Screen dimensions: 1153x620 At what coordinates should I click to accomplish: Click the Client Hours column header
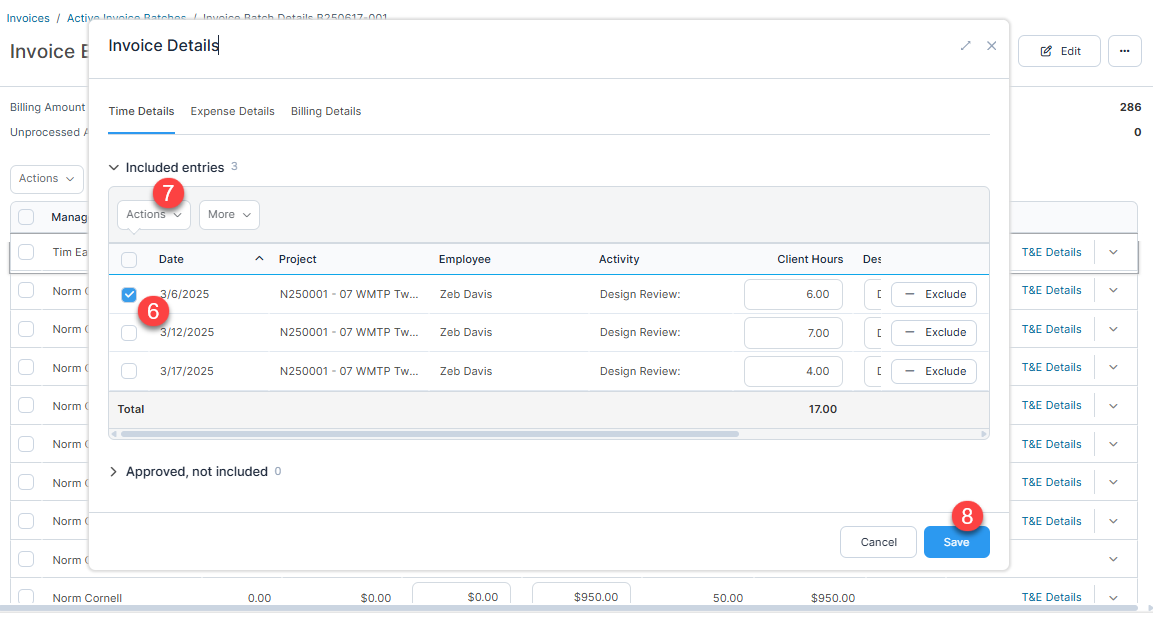(x=810, y=259)
